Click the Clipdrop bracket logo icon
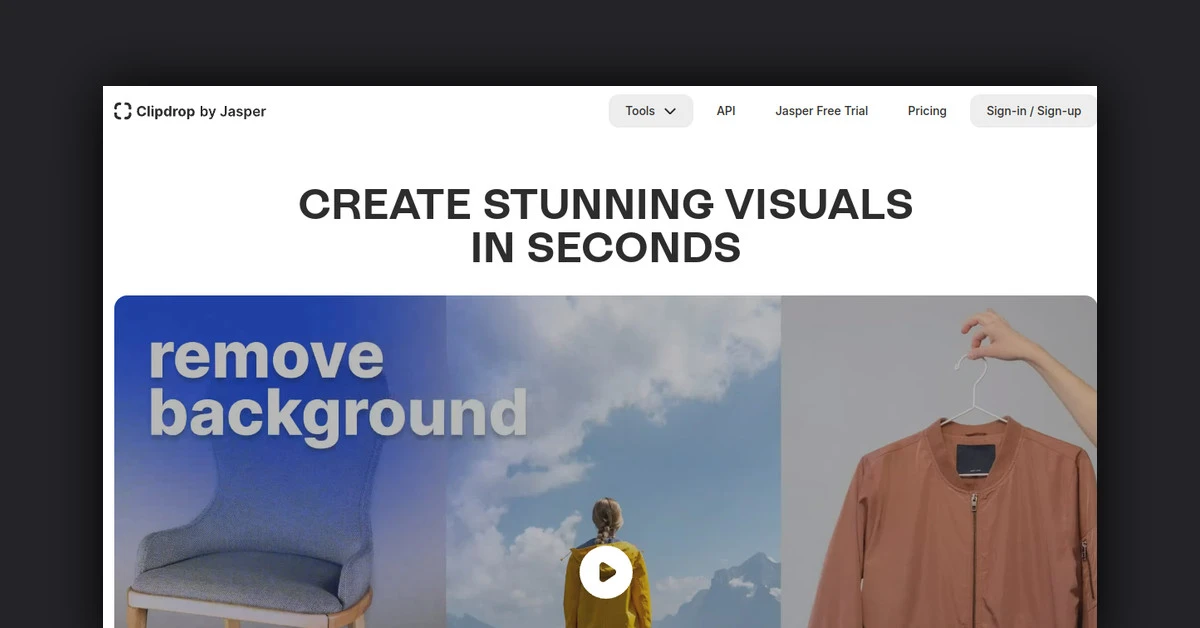The width and height of the screenshot is (1200, 628). pyautogui.click(x=122, y=111)
